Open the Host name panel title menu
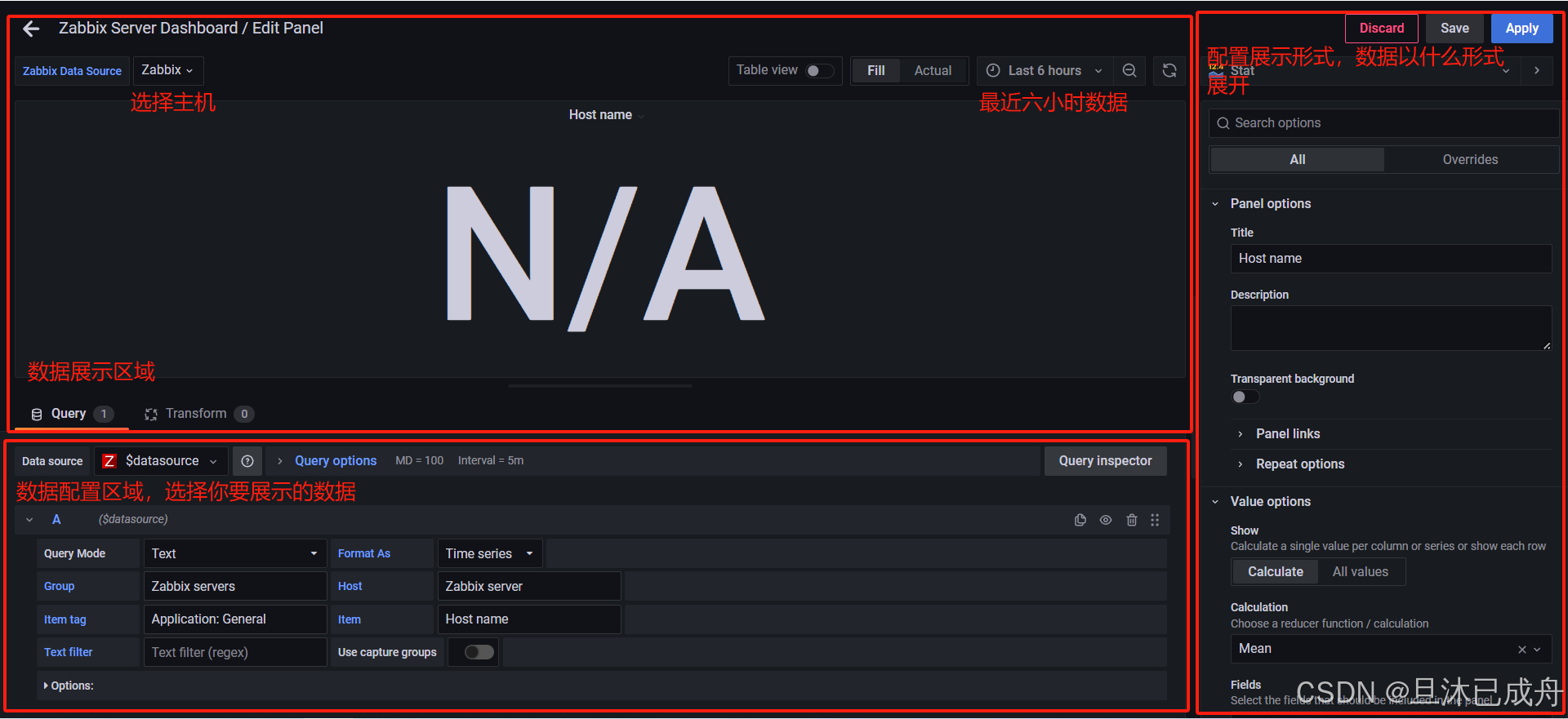 pyautogui.click(x=606, y=115)
